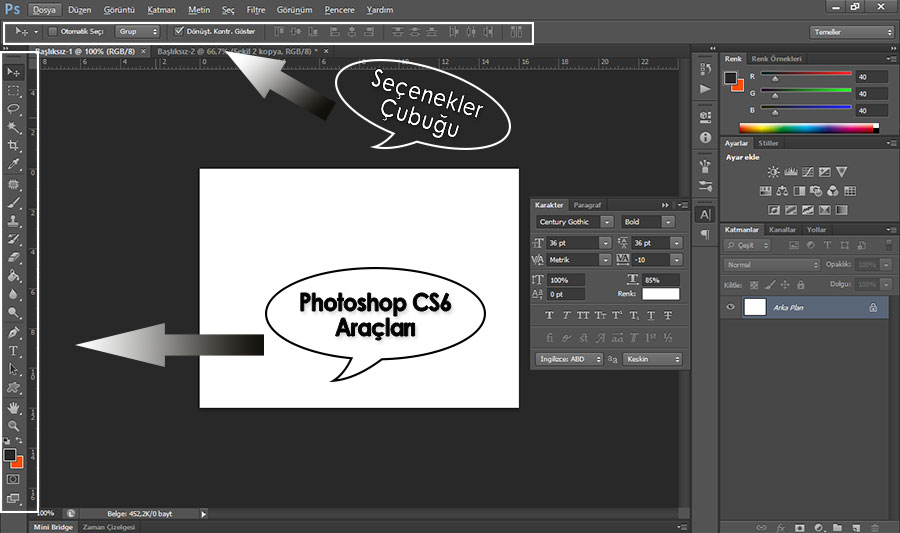Select the Move tool in toolbox

click(13, 72)
